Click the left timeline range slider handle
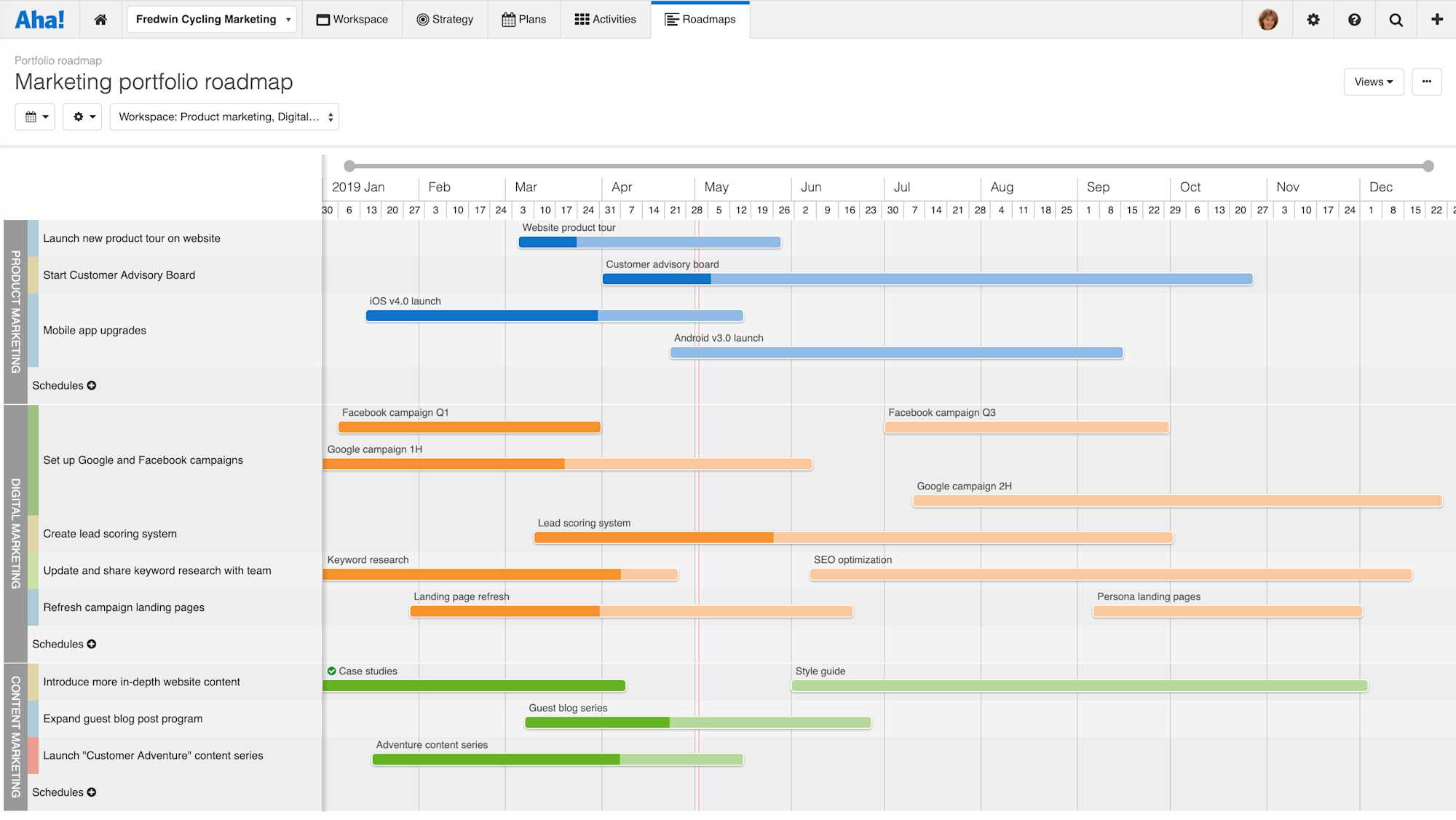1456x820 pixels. pyautogui.click(x=349, y=165)
